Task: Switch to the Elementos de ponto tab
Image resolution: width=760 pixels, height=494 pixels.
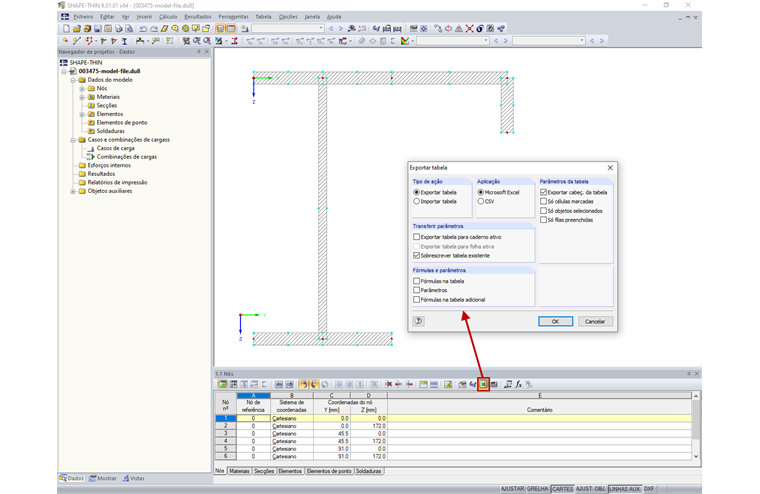Action: 329,471
